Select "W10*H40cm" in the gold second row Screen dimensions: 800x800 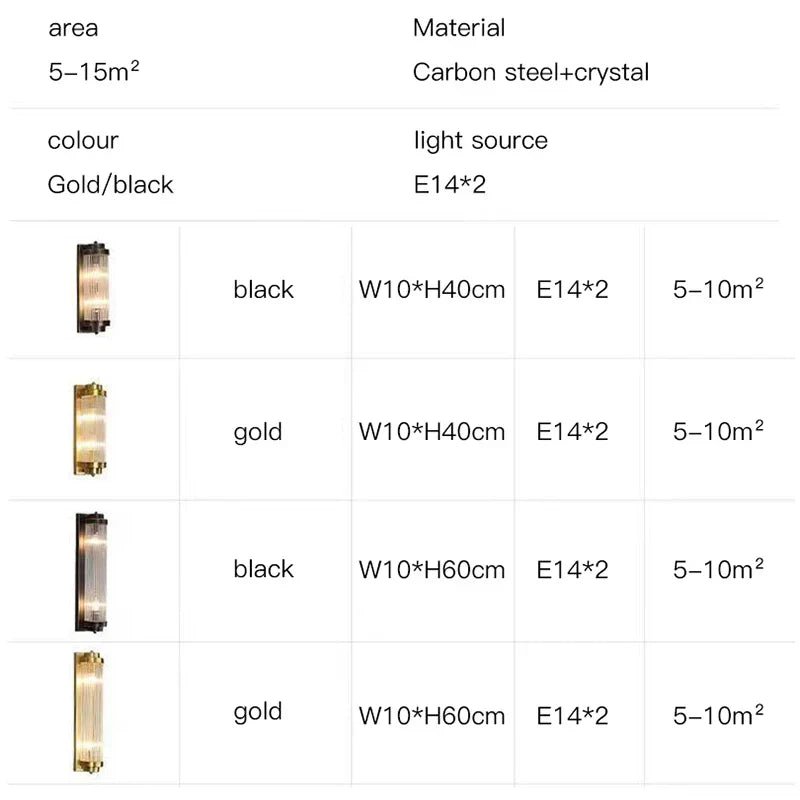click(432, 432)
